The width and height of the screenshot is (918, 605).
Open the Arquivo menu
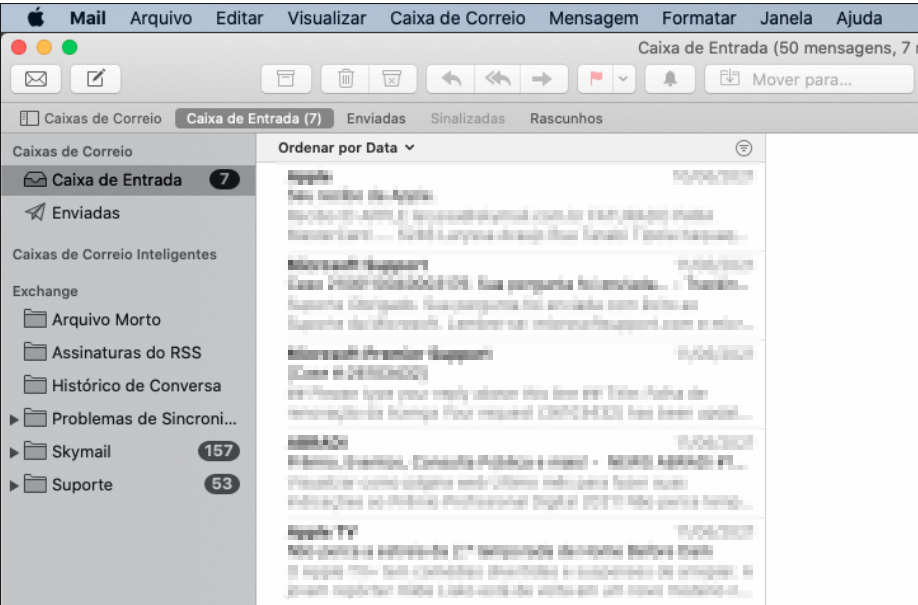(x=161, y=18)
